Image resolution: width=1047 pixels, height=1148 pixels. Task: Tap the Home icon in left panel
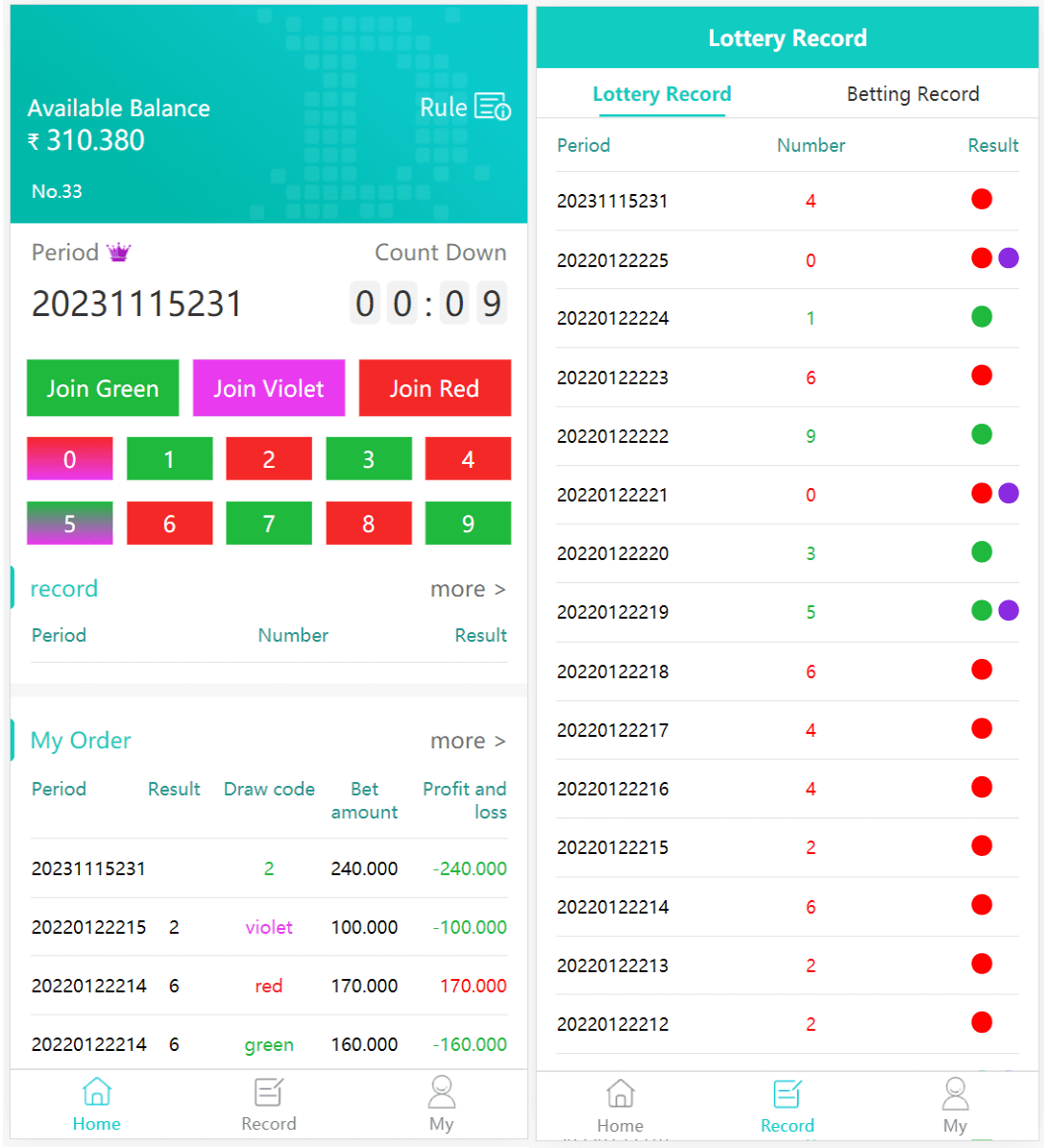pos(97,1092)
